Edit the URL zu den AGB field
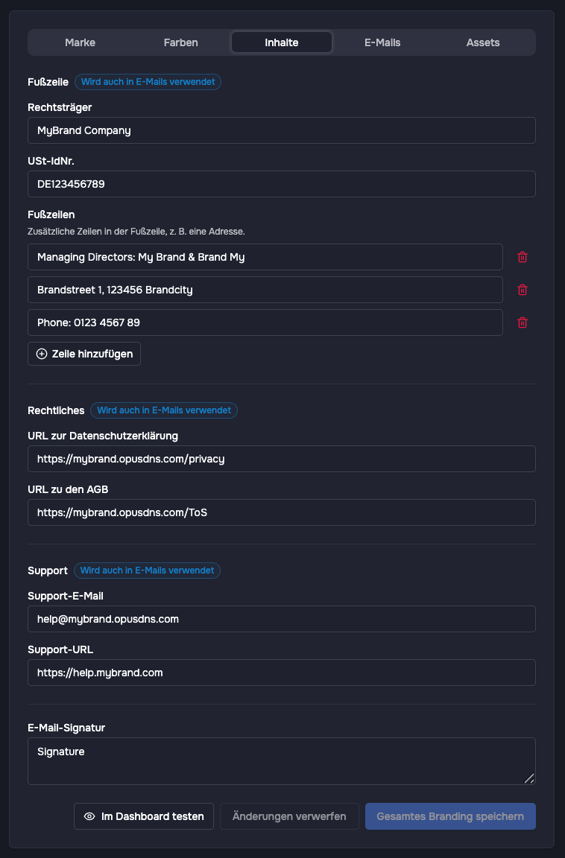 [282, 512]
